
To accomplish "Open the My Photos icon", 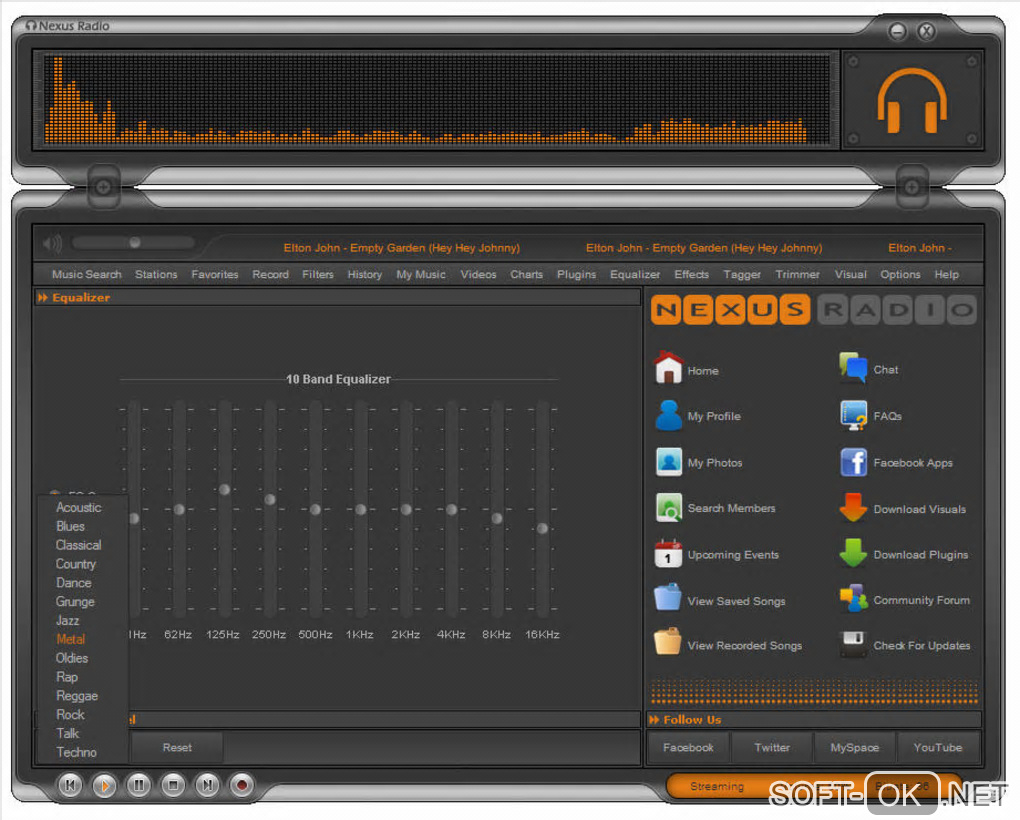I will 669,462.
